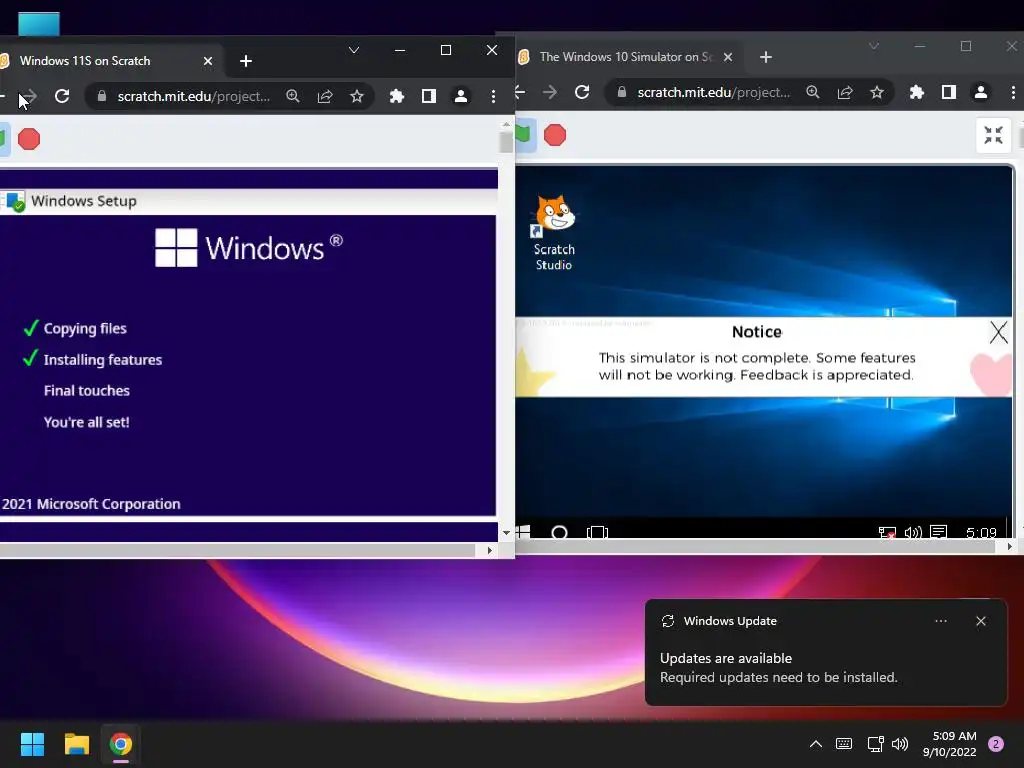Close The Windows 10 Simulator tab

pyautogui.click(x=728, y=57)
